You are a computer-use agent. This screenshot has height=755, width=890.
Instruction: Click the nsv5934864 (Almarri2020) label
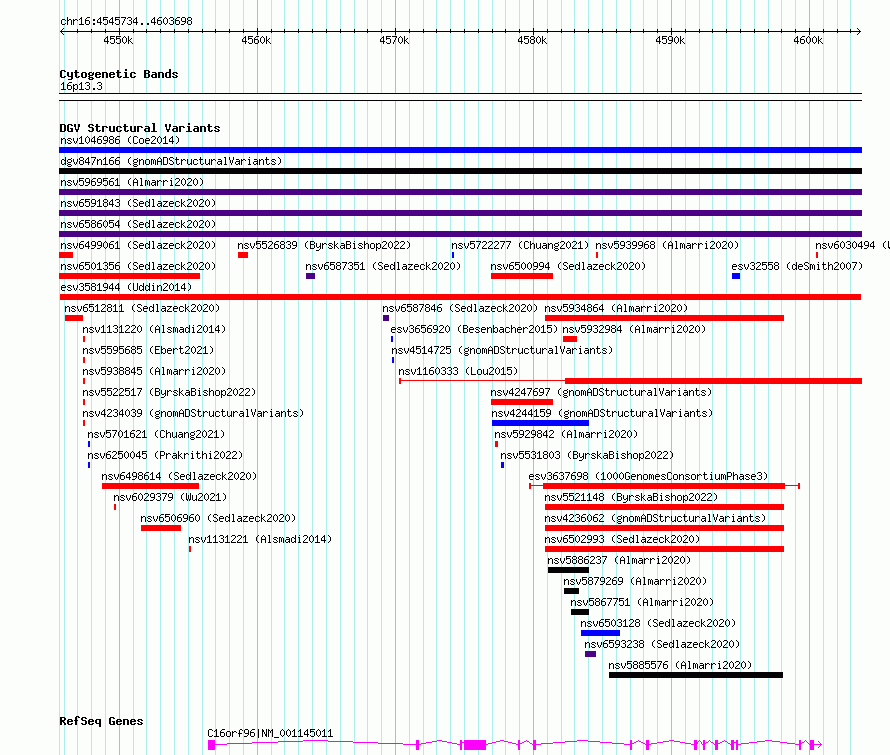pyautogui.click(x=616, y=308)
